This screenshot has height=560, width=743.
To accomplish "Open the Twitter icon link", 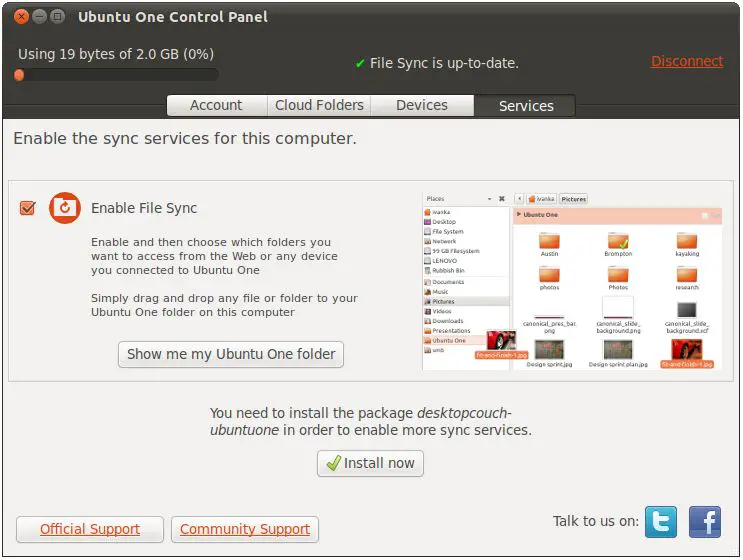I will pos(660,522).
